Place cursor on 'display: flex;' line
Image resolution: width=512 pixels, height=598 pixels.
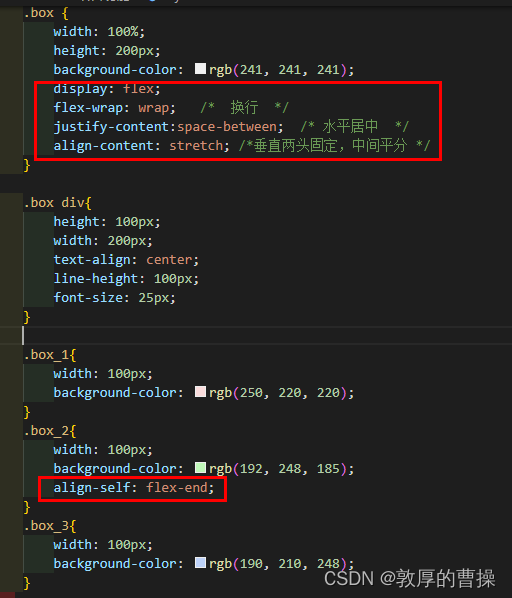click(x=107, y=89)
